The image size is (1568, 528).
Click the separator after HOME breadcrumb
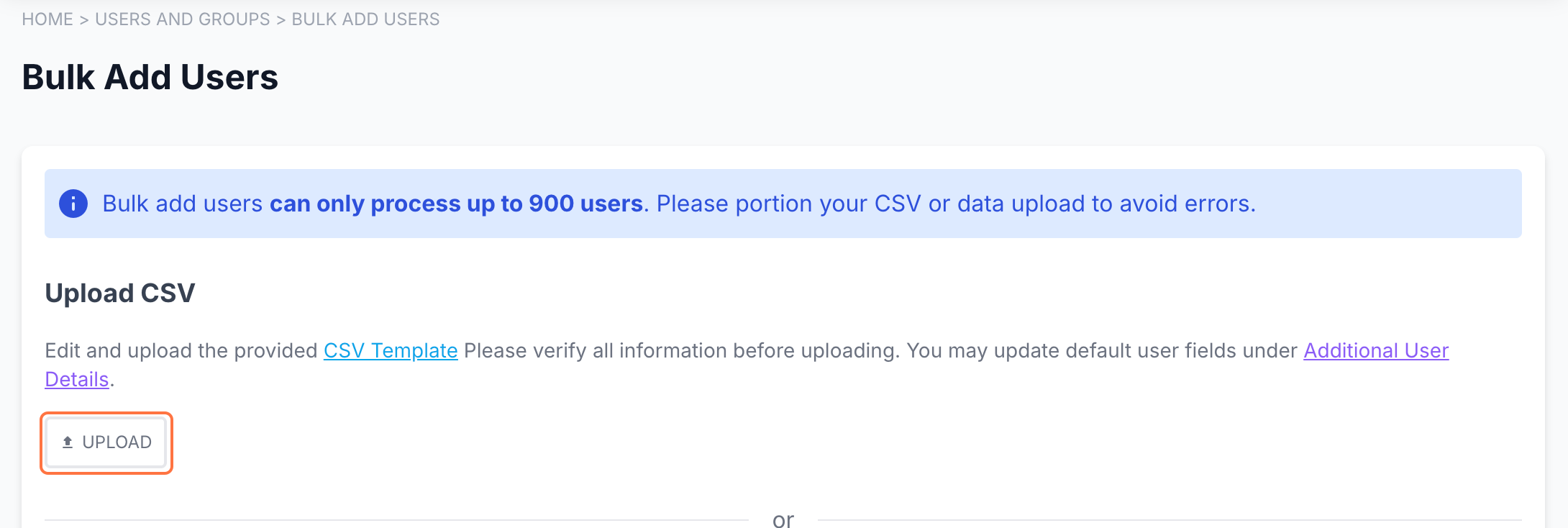84,19
